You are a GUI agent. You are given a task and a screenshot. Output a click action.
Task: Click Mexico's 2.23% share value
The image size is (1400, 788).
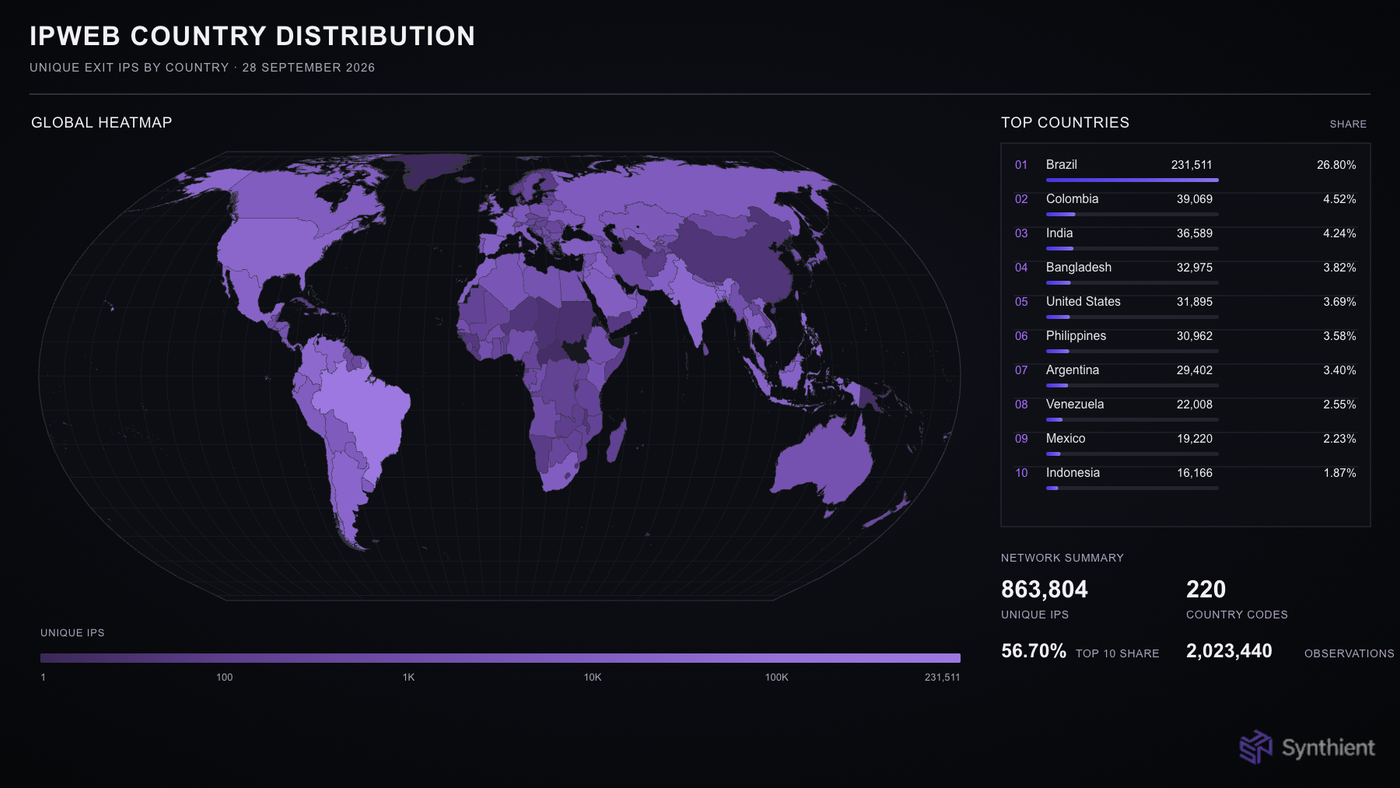tap(1340, 438)
